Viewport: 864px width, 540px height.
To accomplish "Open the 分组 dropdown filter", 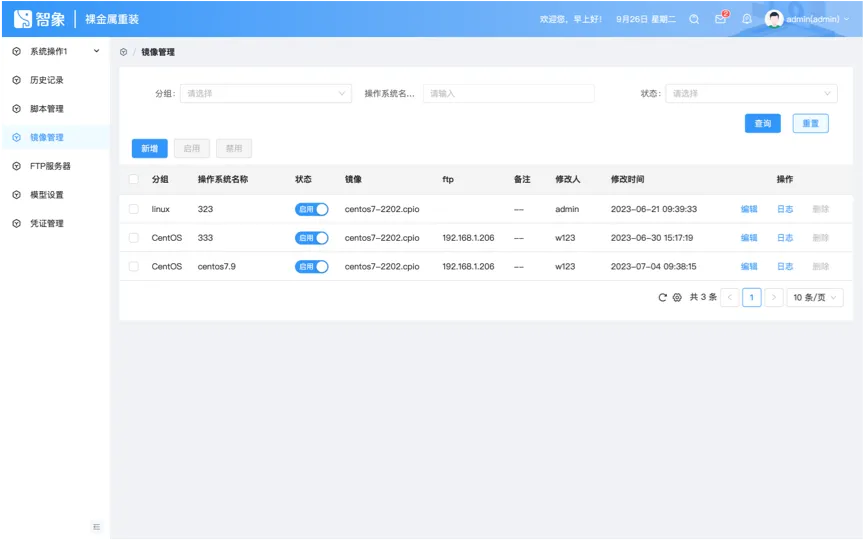I will click(x=265, y=94).
